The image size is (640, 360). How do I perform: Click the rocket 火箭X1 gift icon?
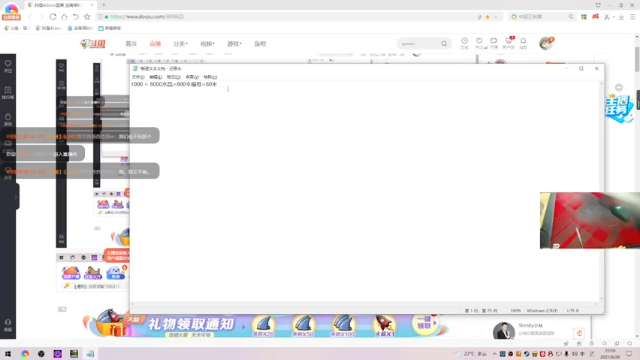pyautogui.click(x=384, y=326)
